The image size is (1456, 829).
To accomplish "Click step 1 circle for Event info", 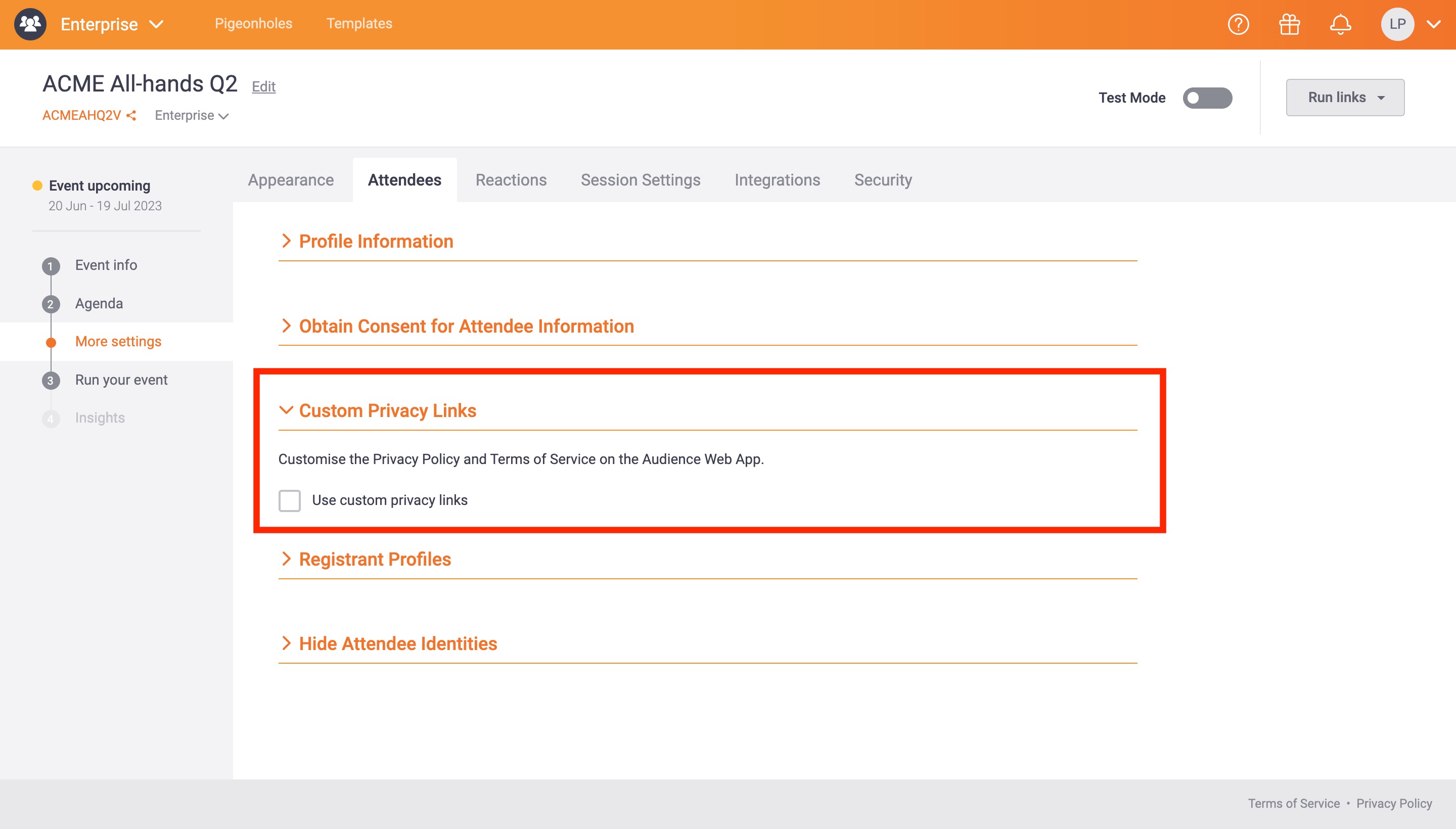I will 51,266.
